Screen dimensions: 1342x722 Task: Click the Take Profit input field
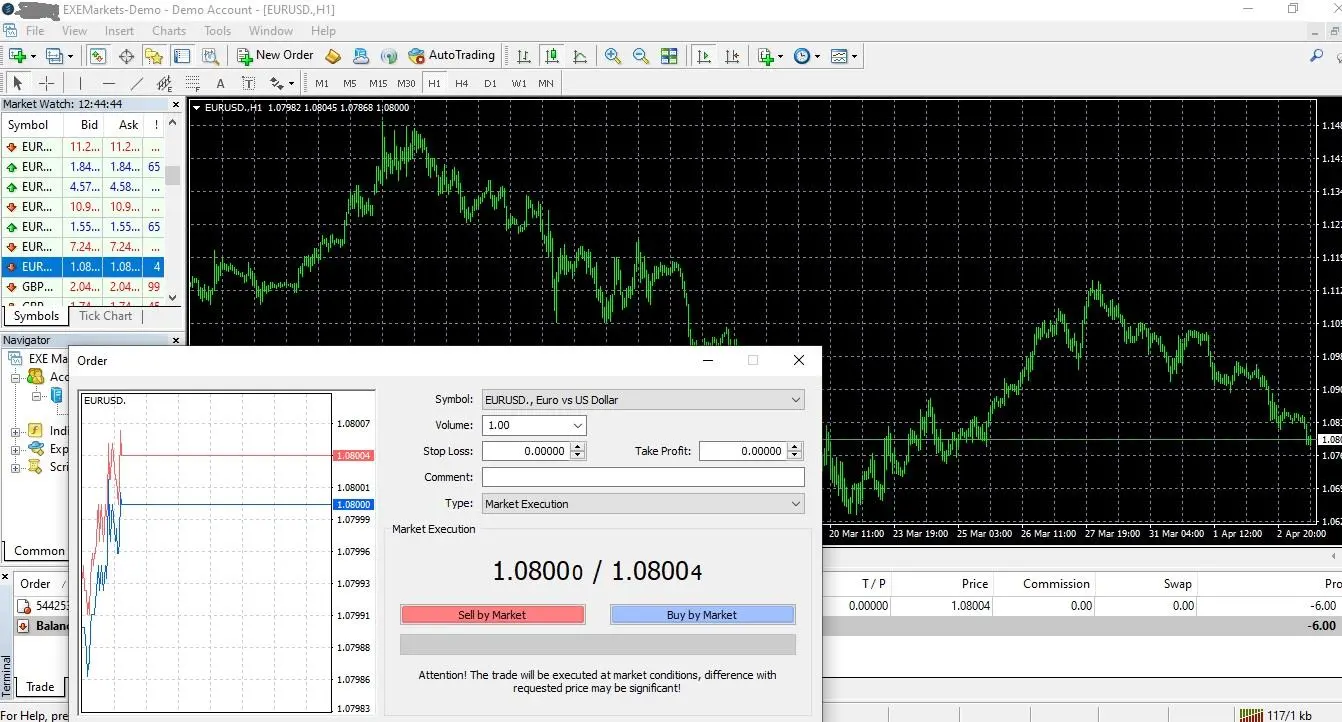743,451
